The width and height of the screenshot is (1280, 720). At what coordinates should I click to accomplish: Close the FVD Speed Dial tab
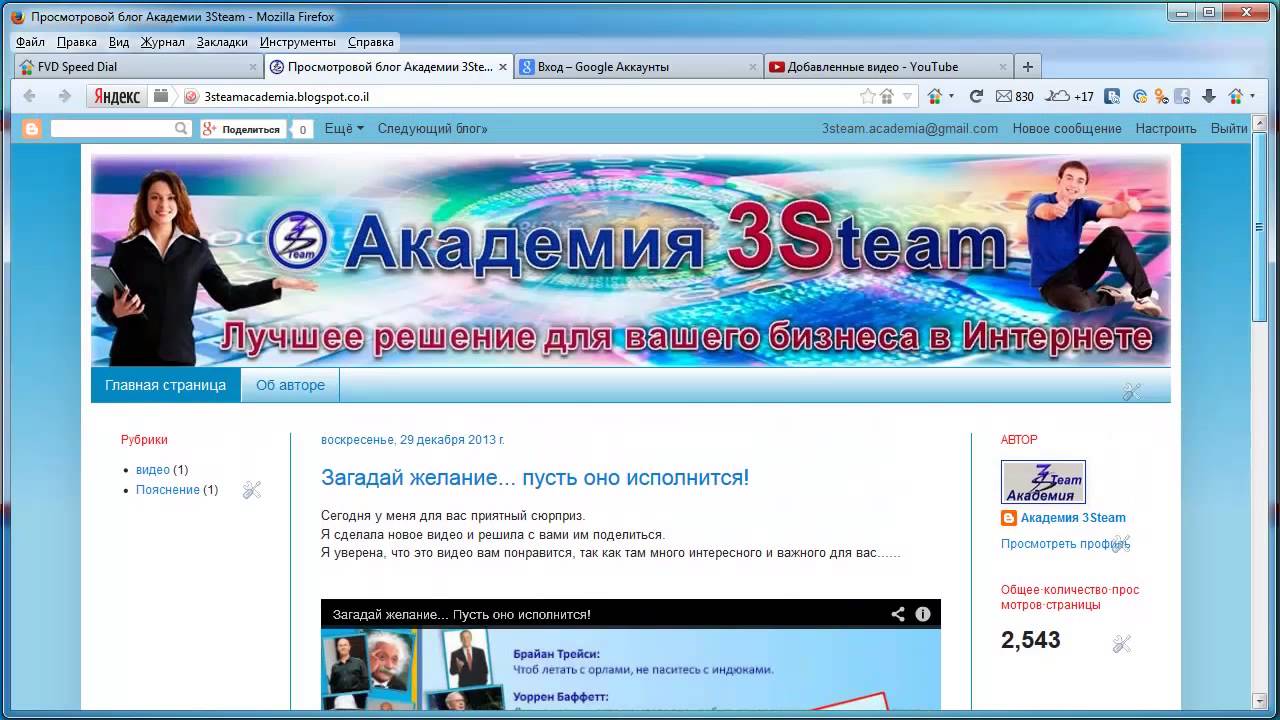pos(253,67)
